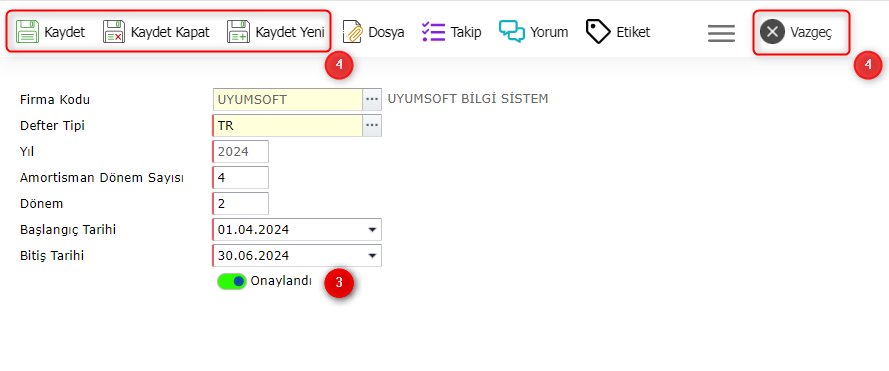Click the Dönem label
This screenshot has height=371, width=889.
(41, 204)
